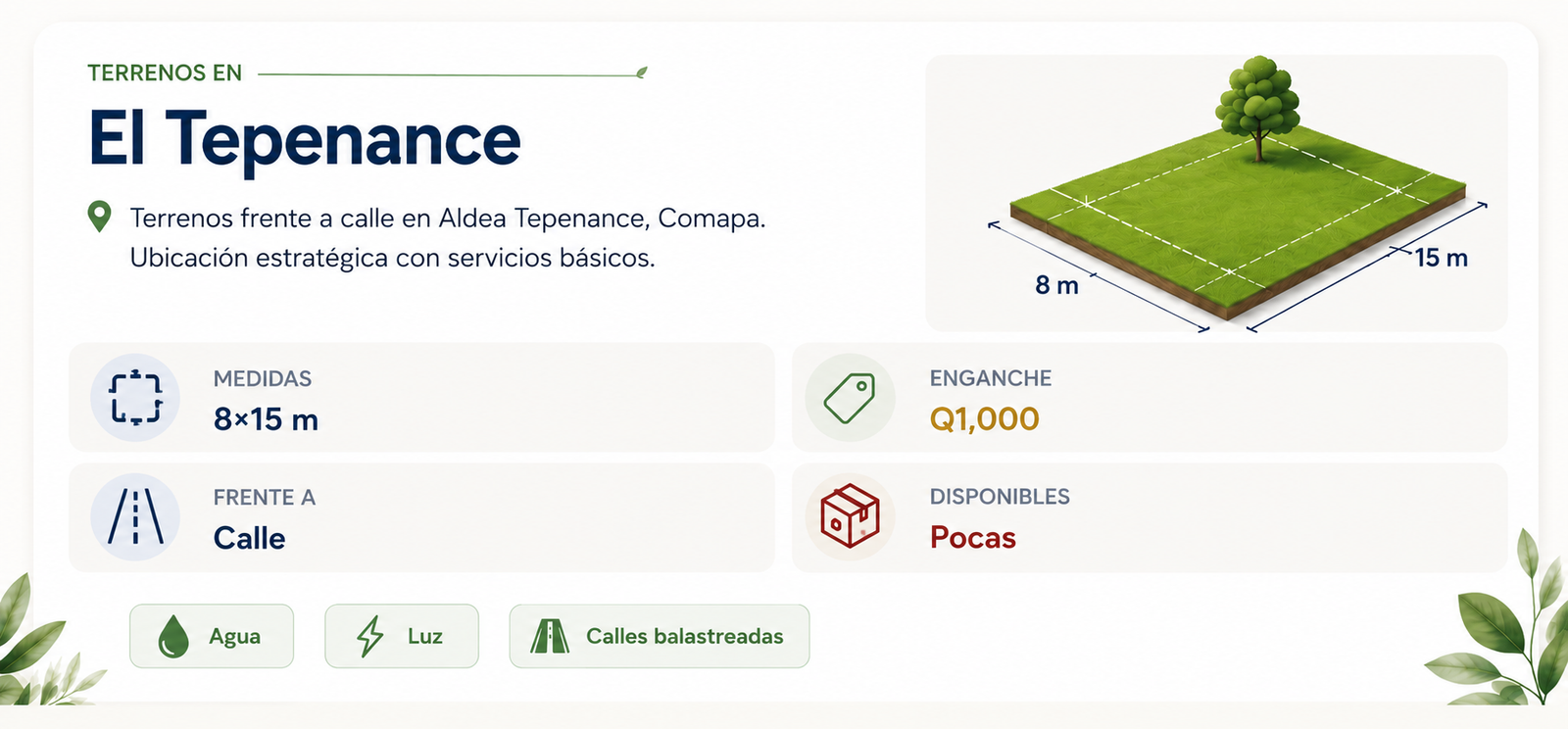The width and height of the screenshot is (1568, 729).
Task: Click the road icon beside Frente A
Action: [135, 516]
